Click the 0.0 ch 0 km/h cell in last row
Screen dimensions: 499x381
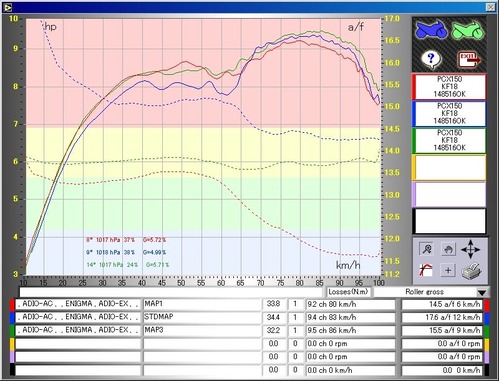[x=351, y=370]
